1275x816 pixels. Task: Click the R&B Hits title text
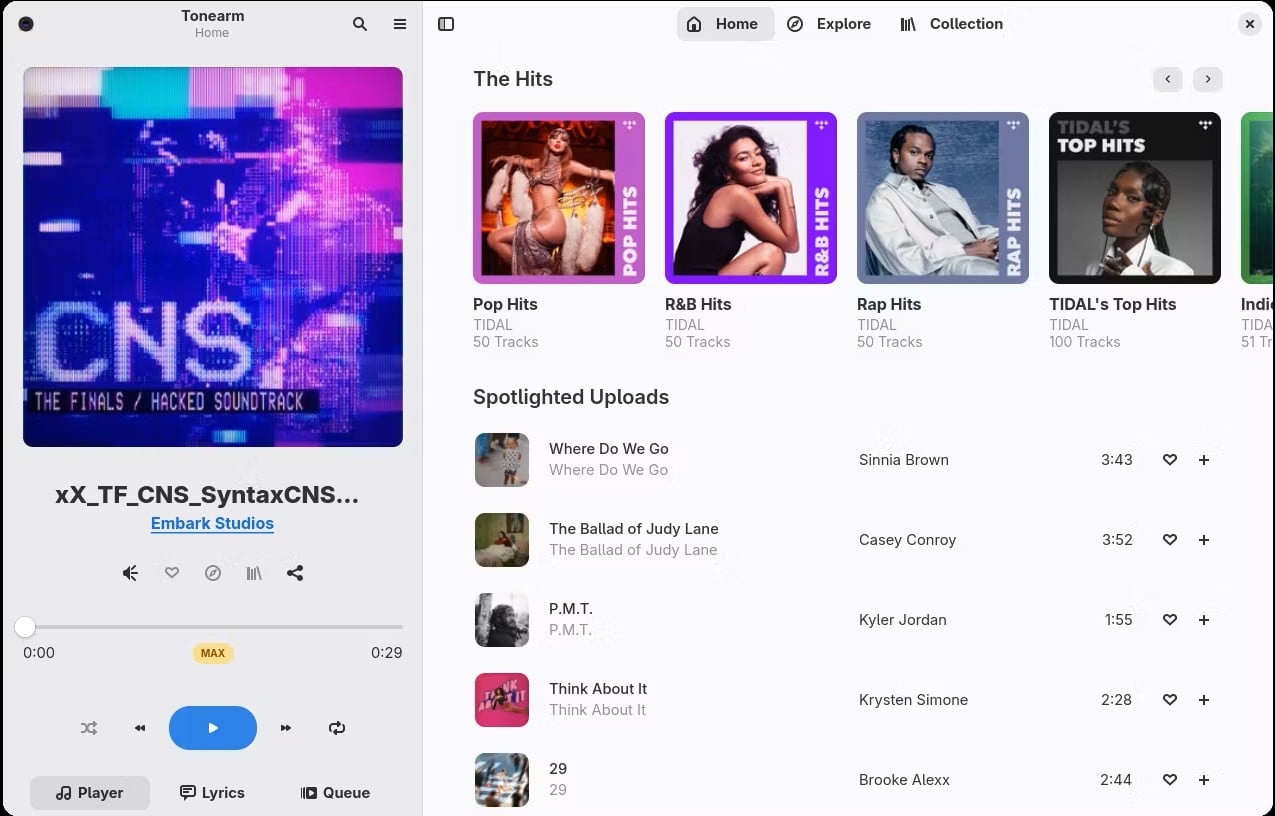[x=698, y=304]
